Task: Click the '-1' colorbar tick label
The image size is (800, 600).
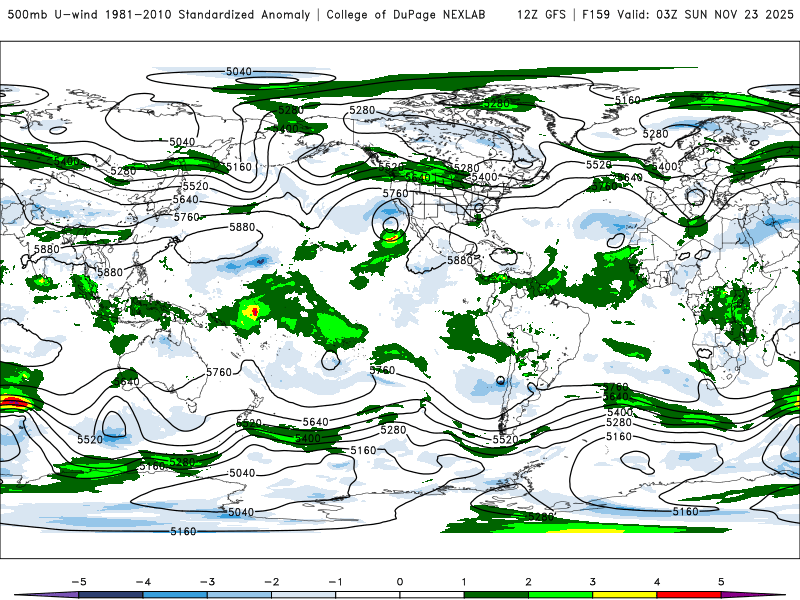Action: coord(335,582)
